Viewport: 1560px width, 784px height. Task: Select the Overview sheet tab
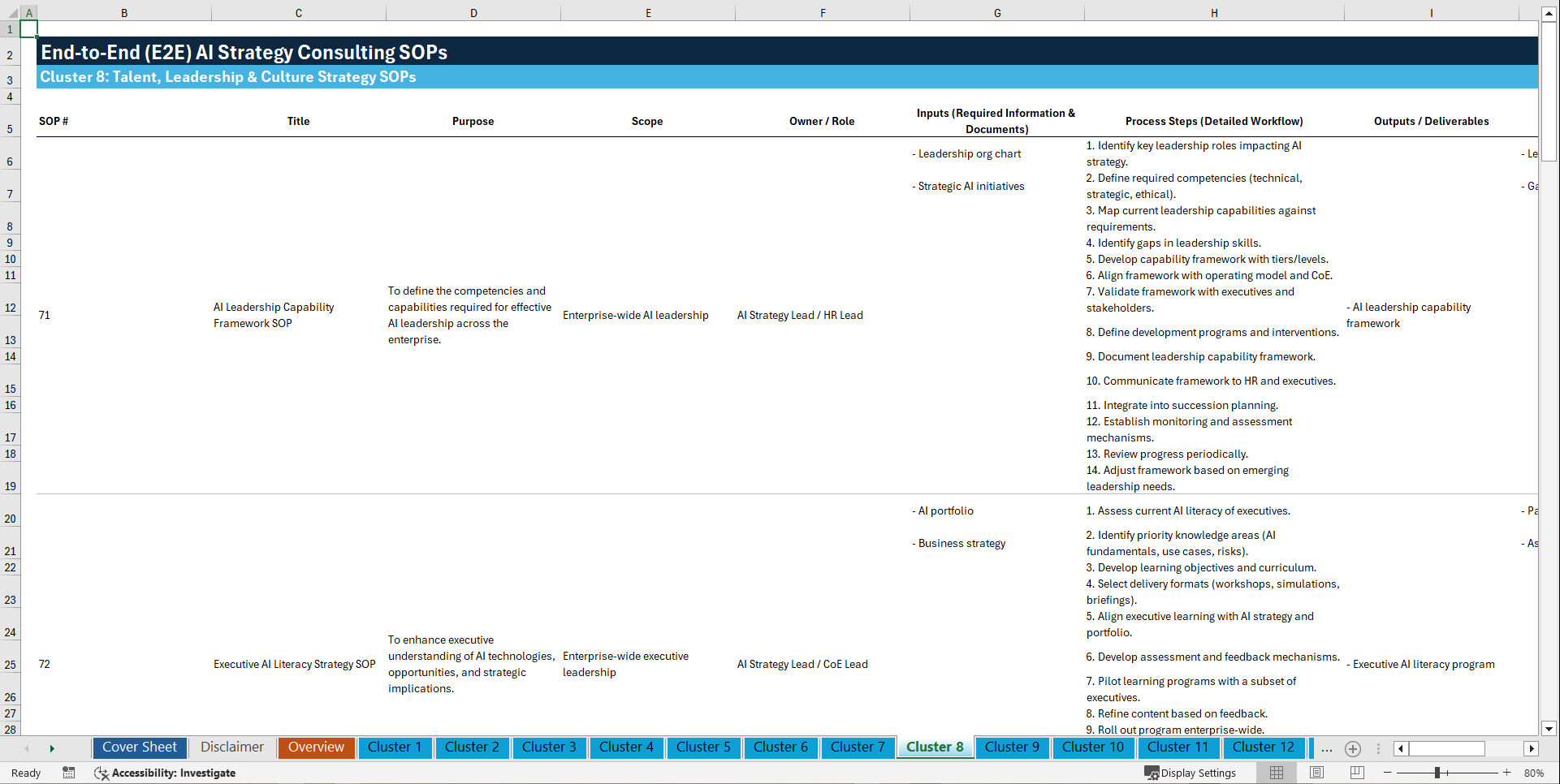click(x=316, y=747)
